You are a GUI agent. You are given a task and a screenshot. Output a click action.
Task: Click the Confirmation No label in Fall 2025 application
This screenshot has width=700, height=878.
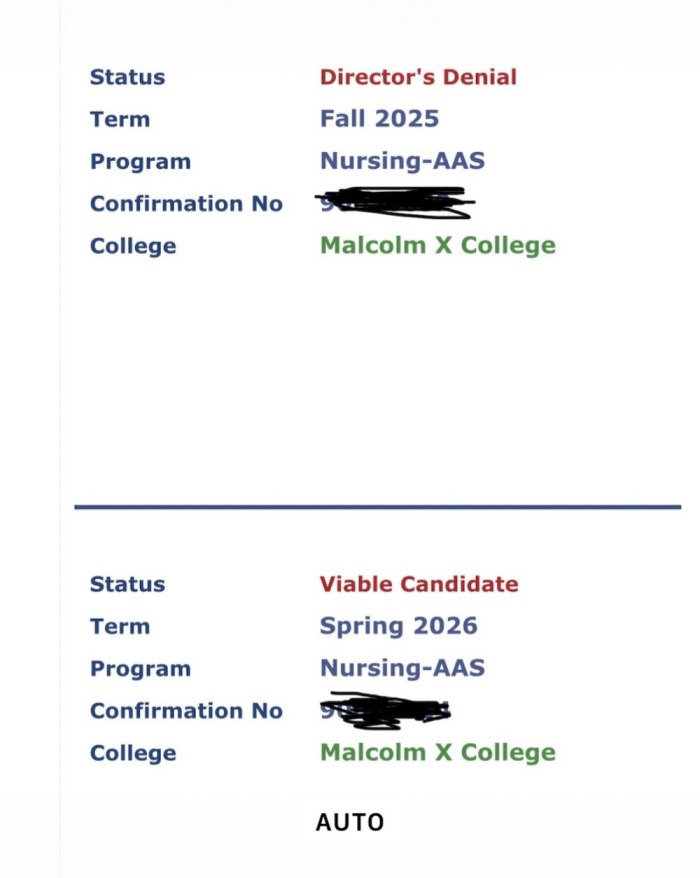click(x=186, y=204)
